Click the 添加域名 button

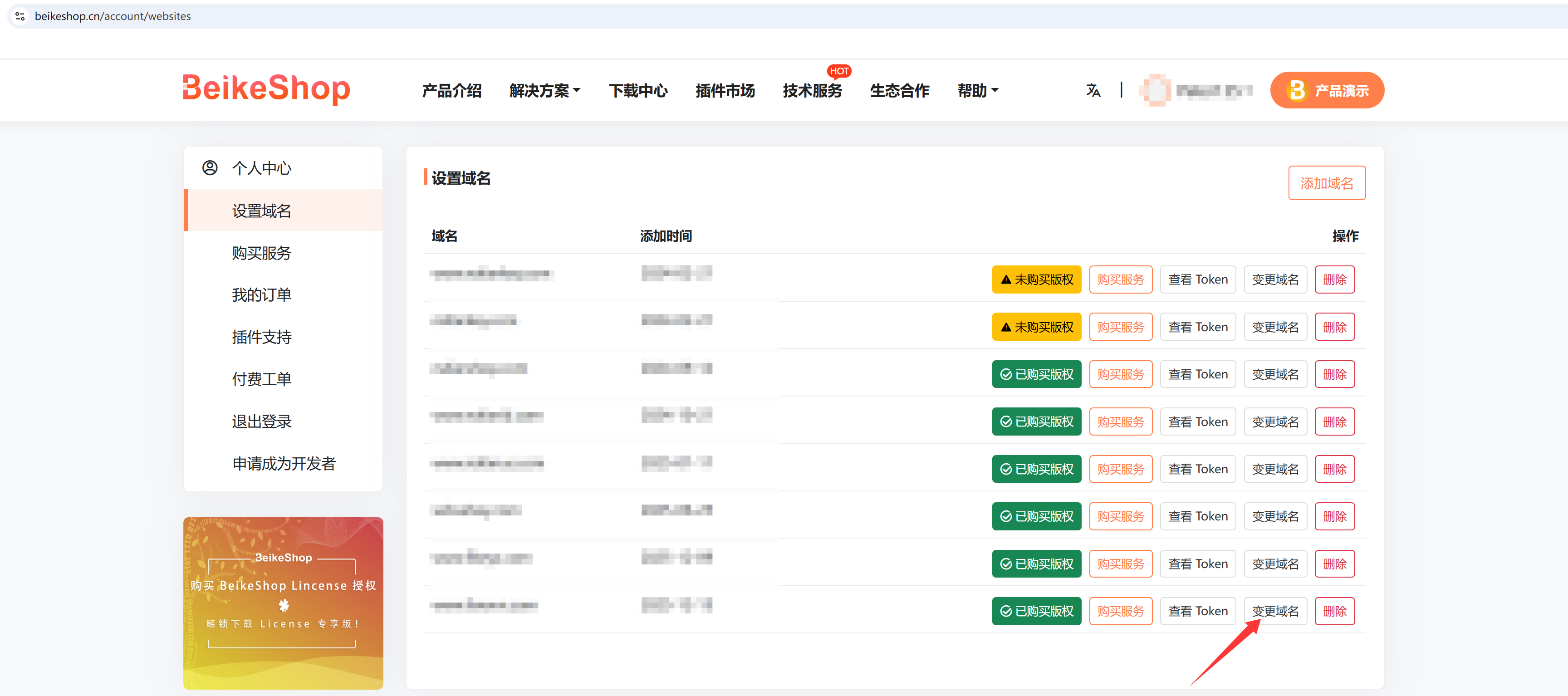coord(1326,183)
